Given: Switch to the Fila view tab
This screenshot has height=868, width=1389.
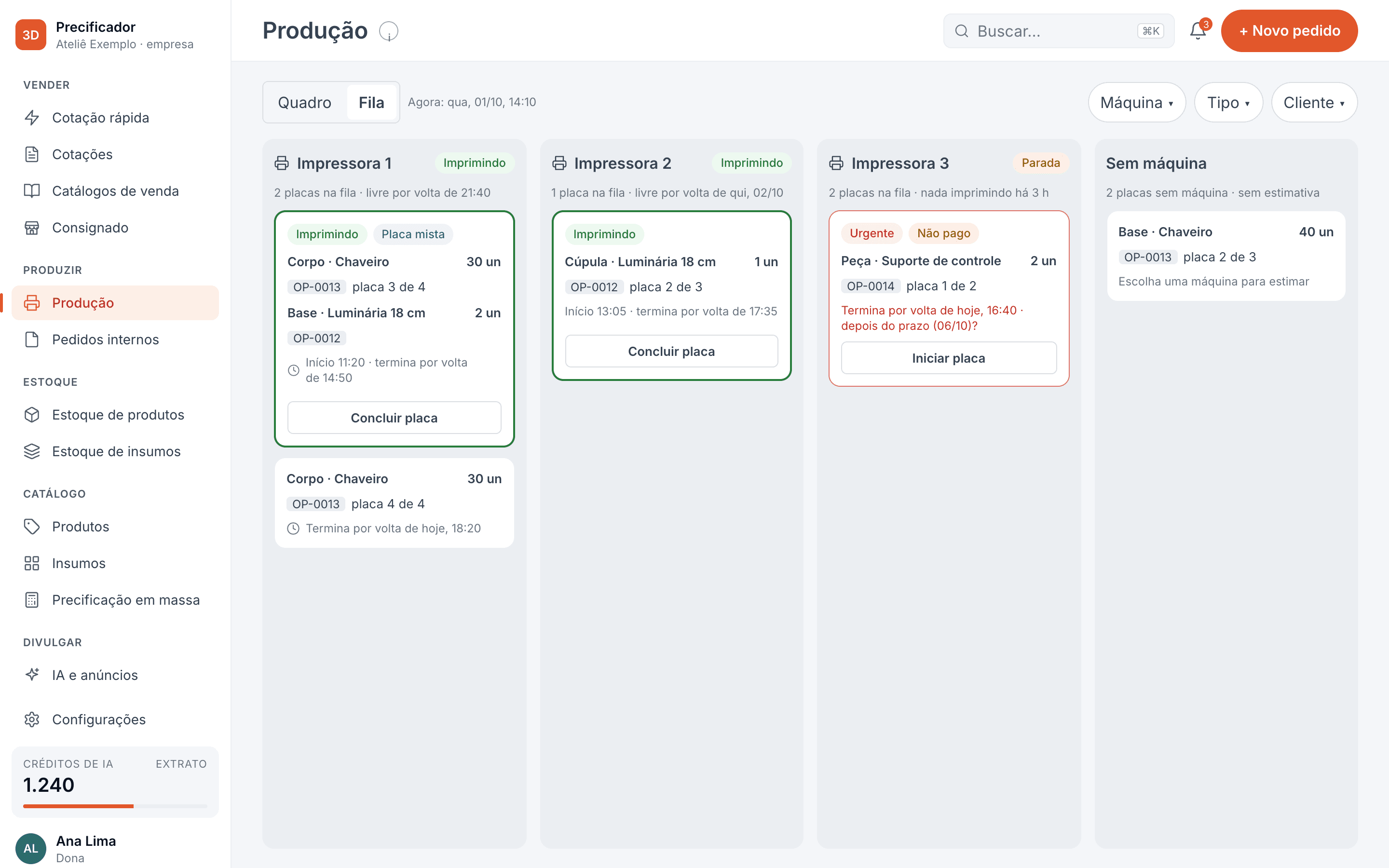Looking at the screenshot, I should click(x=371, y=102).
